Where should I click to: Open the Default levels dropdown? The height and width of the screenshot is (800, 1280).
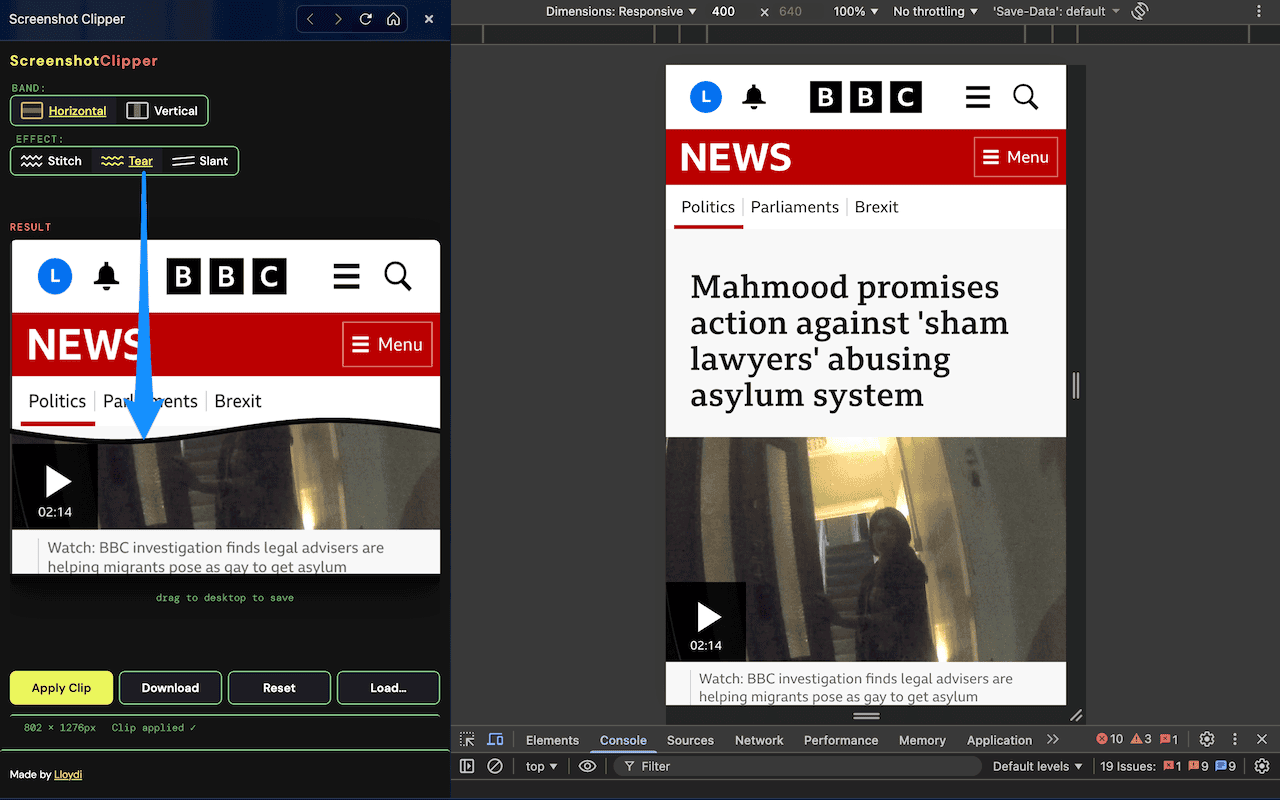coord(1038,766)
